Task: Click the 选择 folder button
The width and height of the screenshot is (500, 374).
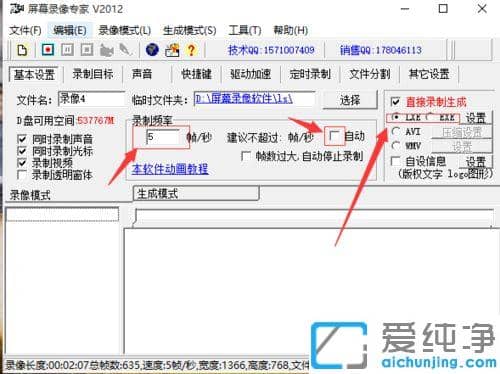Action: click(x=350, y=100)
